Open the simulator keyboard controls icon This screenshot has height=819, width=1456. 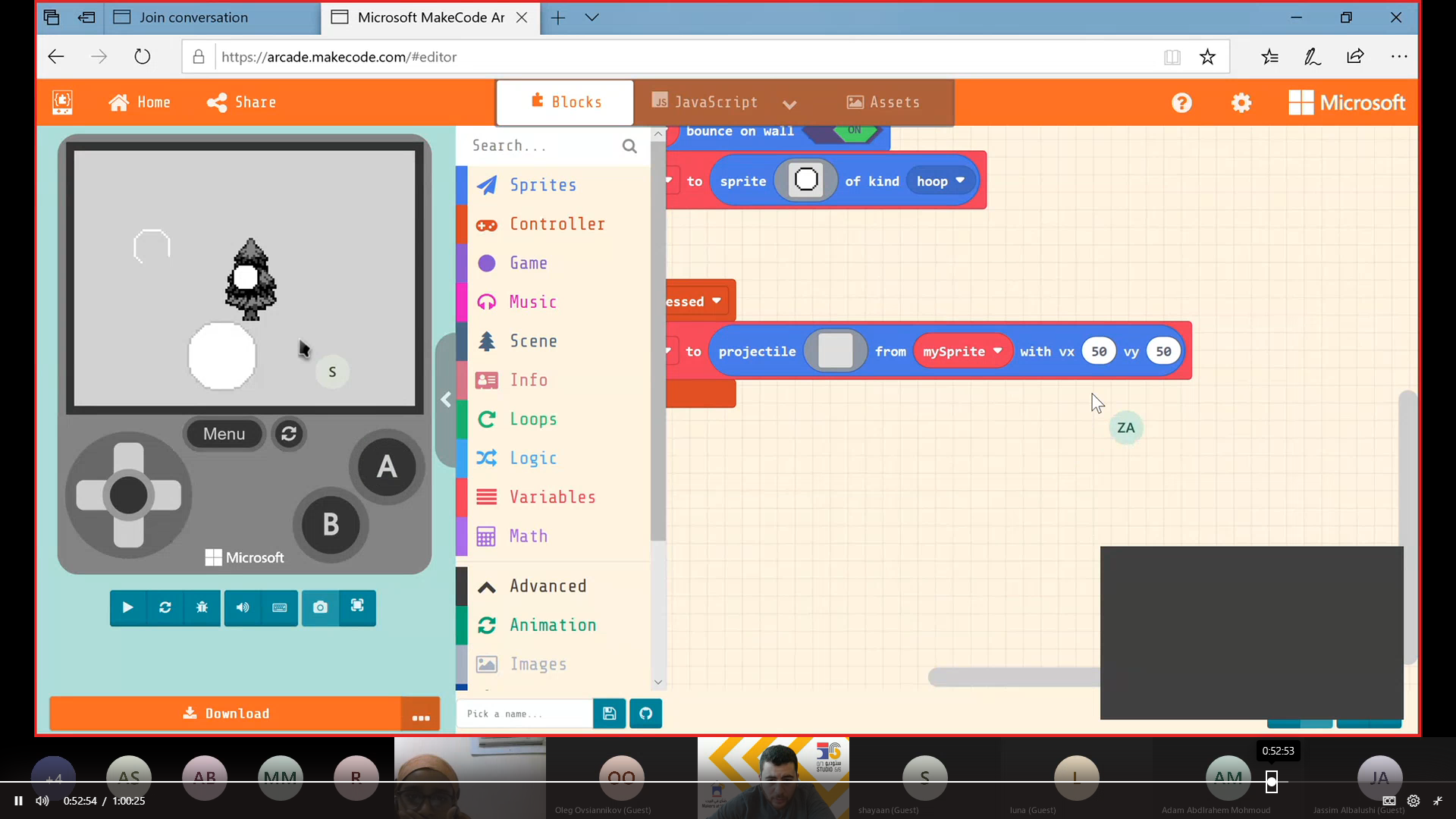click(x=279, y=607)
